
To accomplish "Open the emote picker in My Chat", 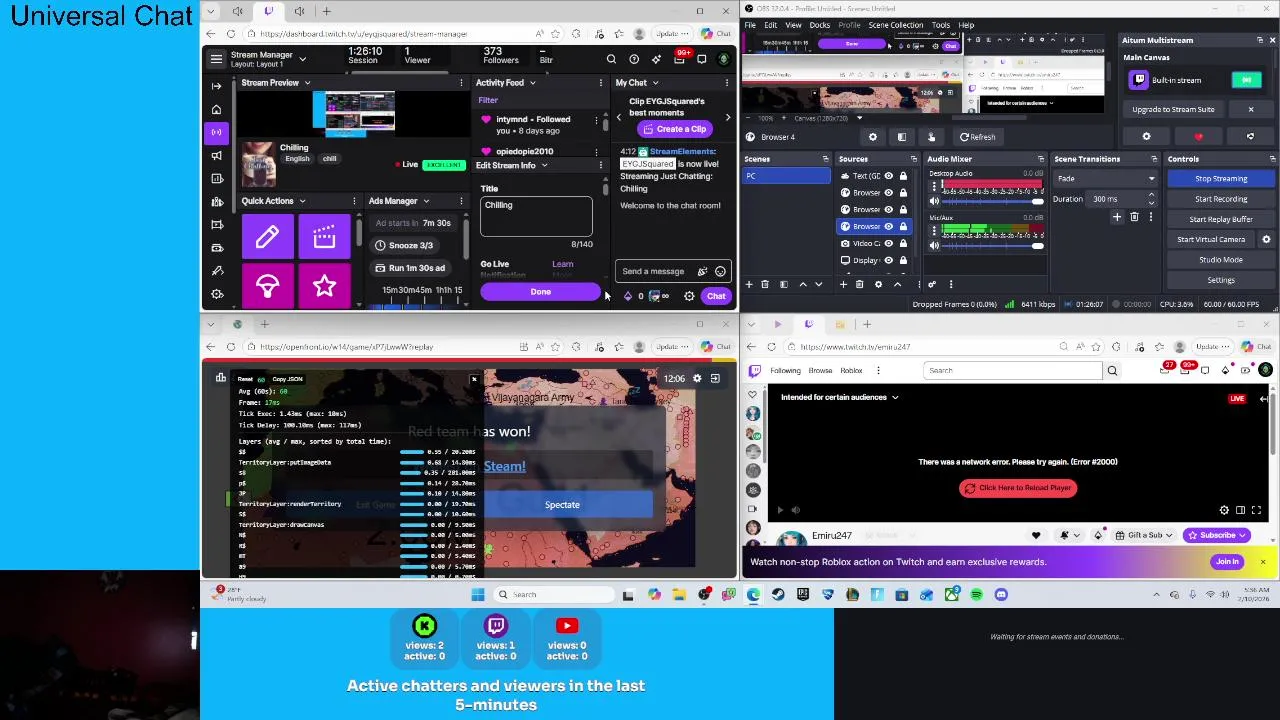I will pos(720,271).
